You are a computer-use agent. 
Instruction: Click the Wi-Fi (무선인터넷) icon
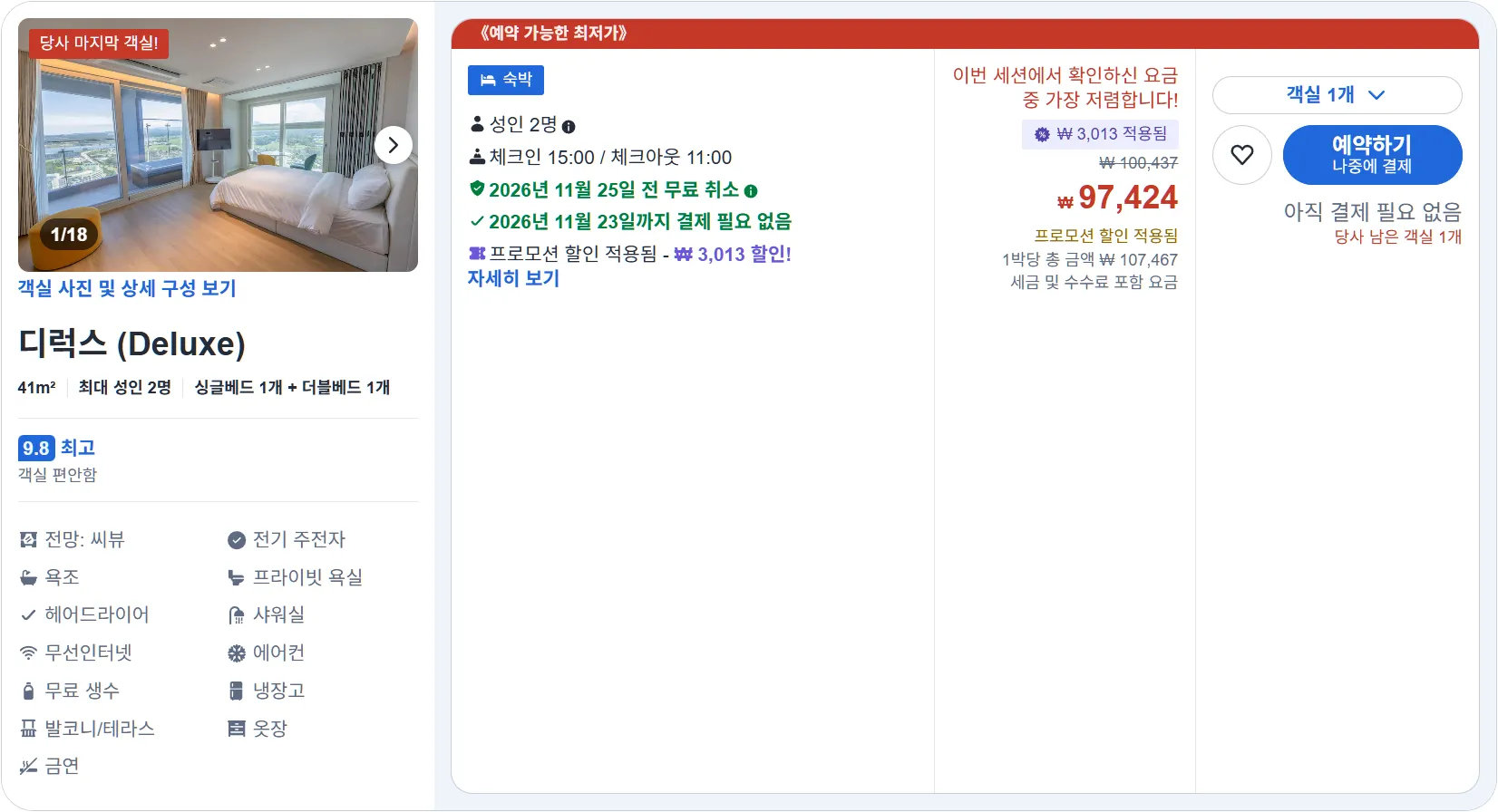pos(28,652)
